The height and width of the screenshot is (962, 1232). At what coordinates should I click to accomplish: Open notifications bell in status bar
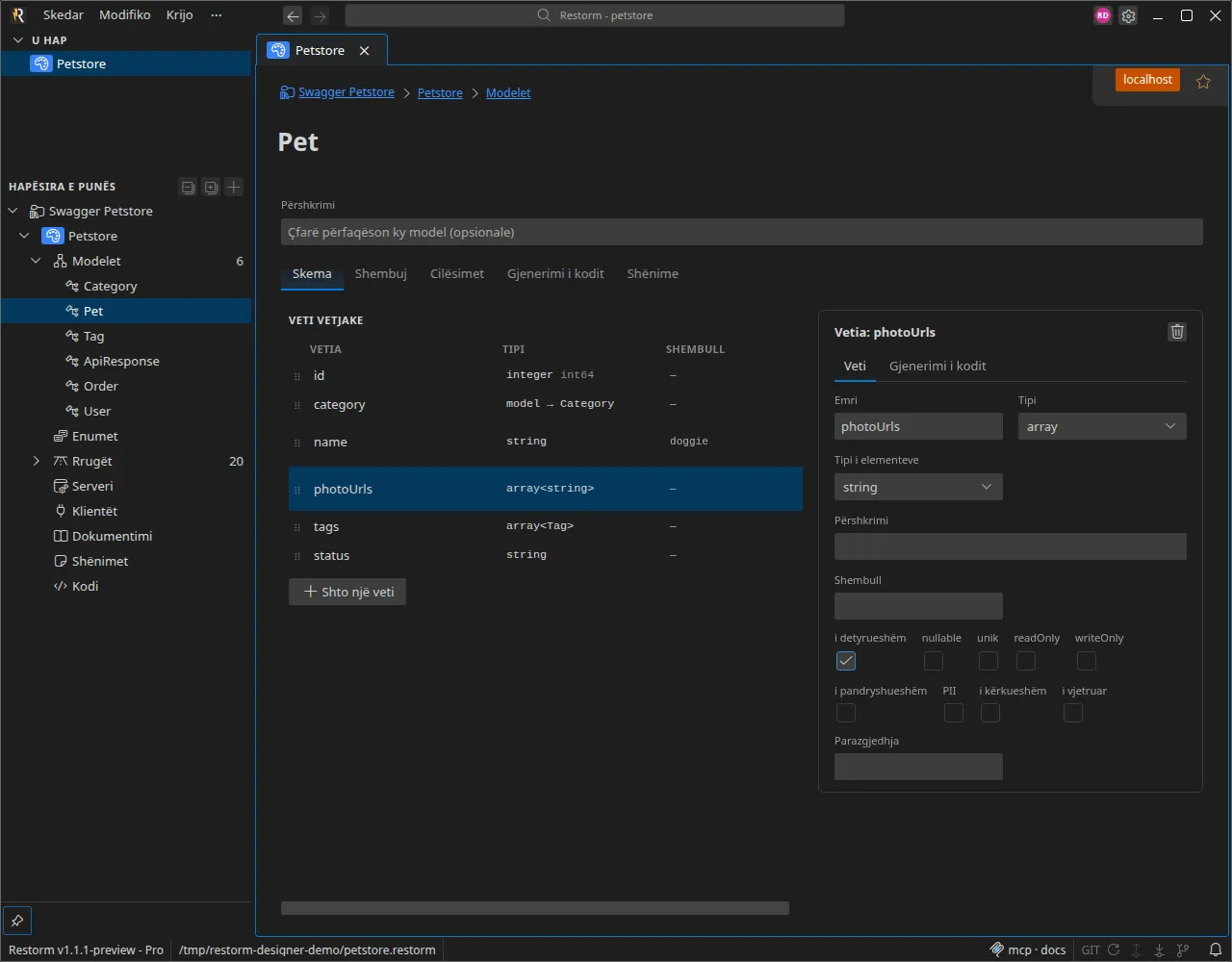coord(1216,949)
